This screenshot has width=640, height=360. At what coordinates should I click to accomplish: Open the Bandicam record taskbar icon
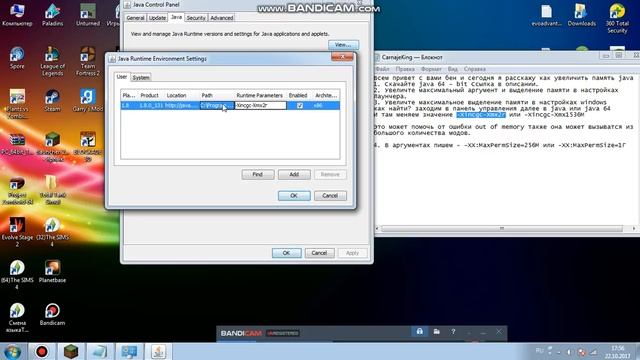[x=41, y=351]
